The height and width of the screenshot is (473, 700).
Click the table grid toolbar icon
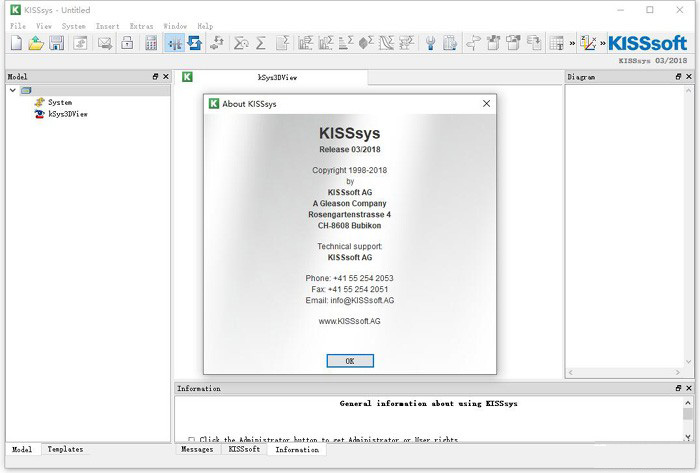click(557, 43)
